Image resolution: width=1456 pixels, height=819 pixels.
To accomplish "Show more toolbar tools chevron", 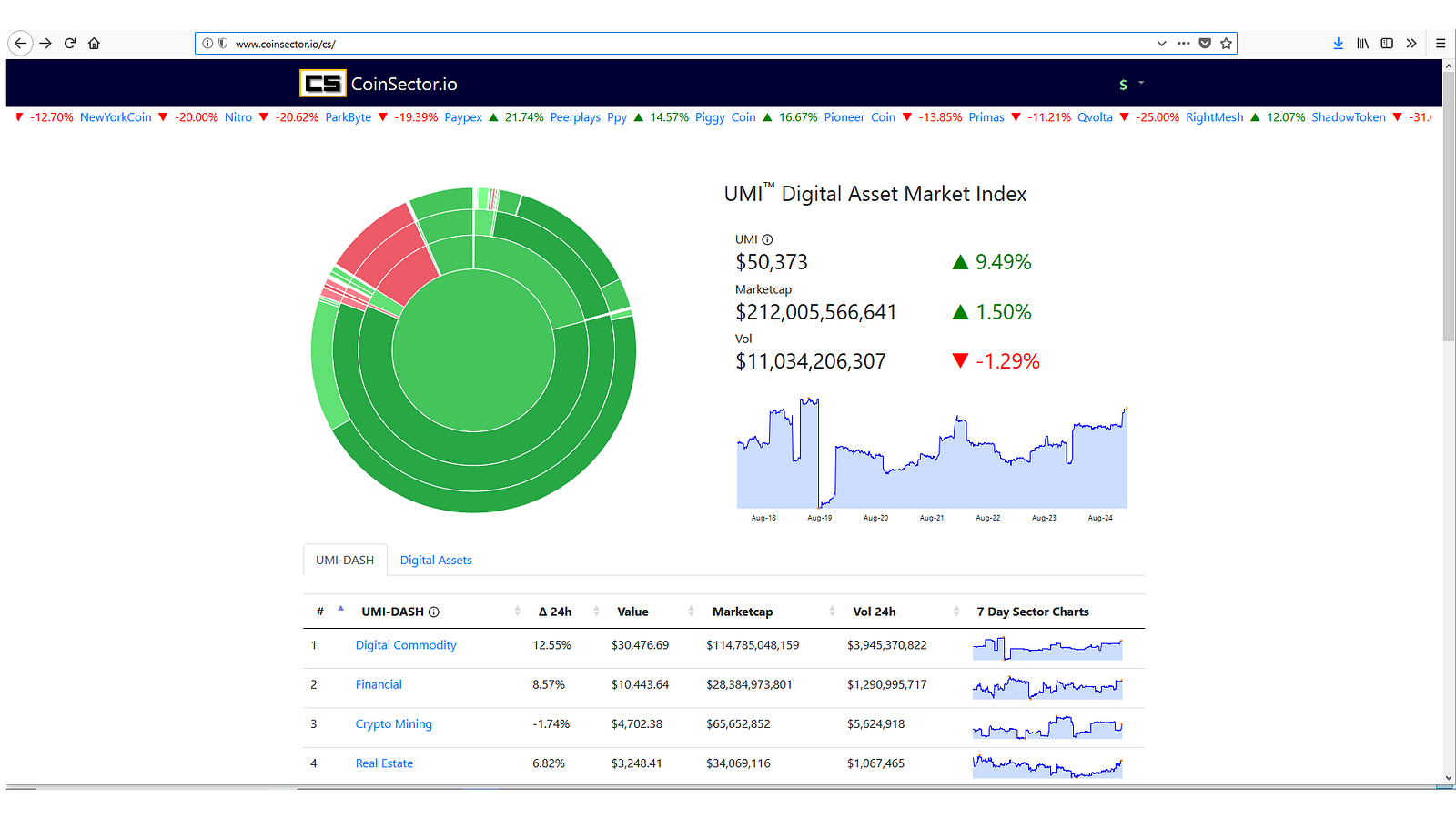I will (x=1411, y=44).
